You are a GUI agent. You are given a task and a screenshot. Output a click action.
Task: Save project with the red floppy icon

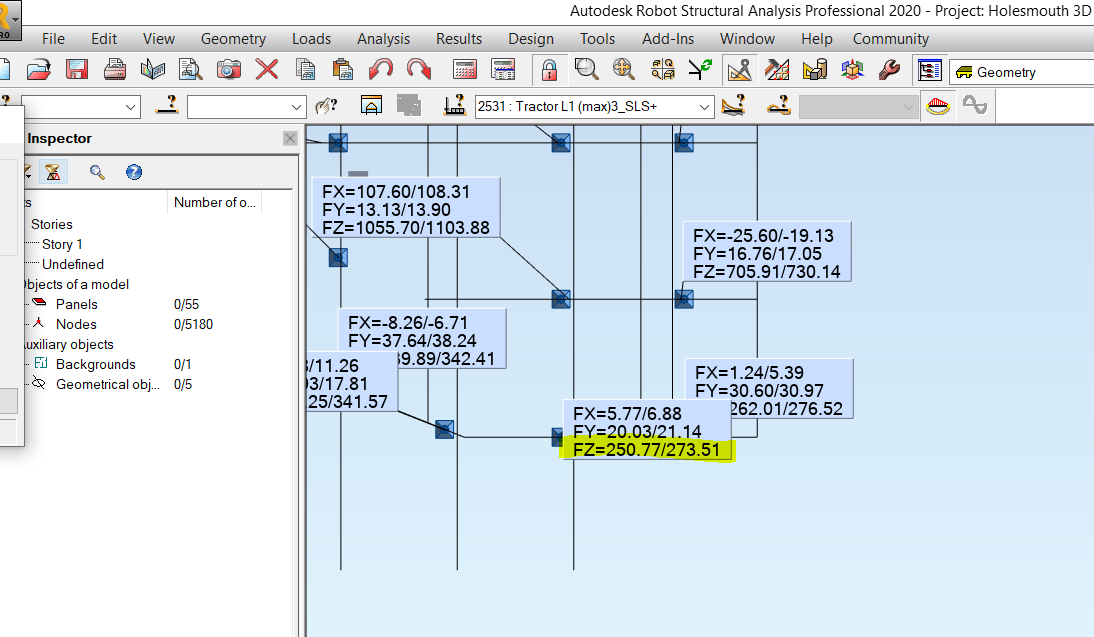[77, 70]
